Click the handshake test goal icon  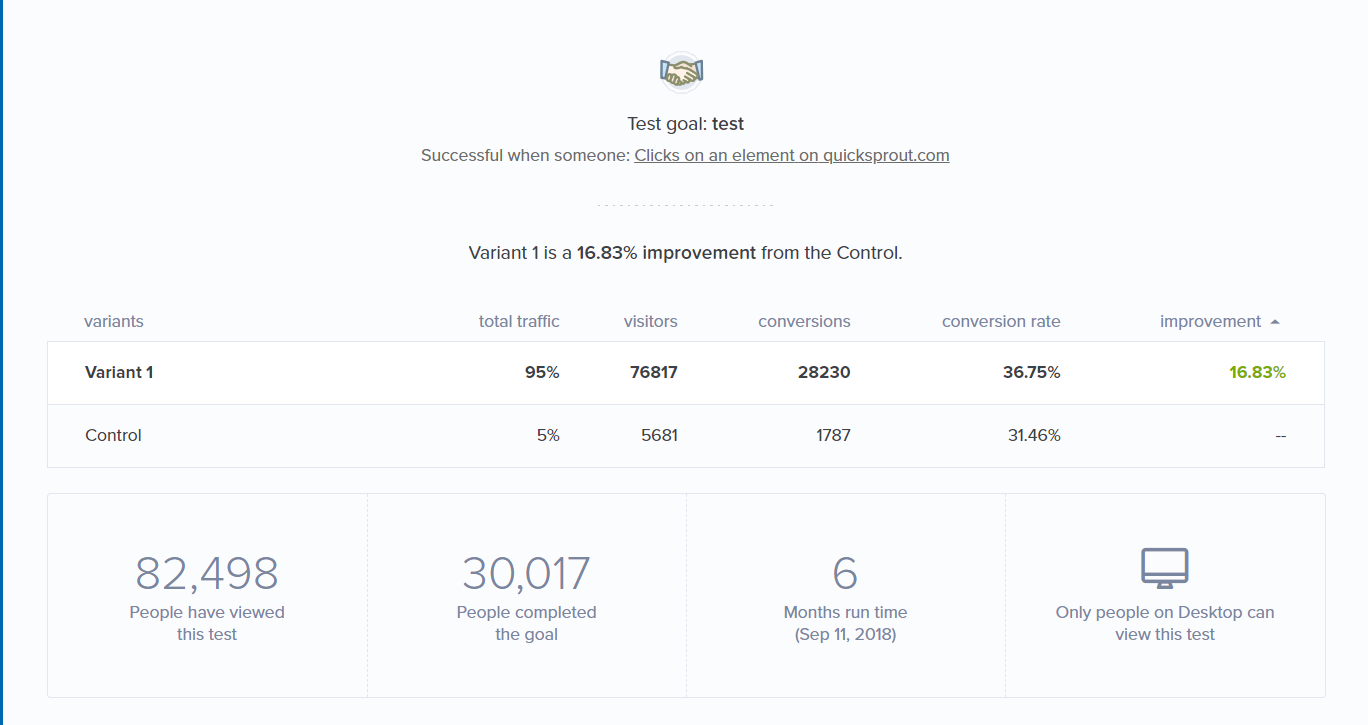coord(682,72)
